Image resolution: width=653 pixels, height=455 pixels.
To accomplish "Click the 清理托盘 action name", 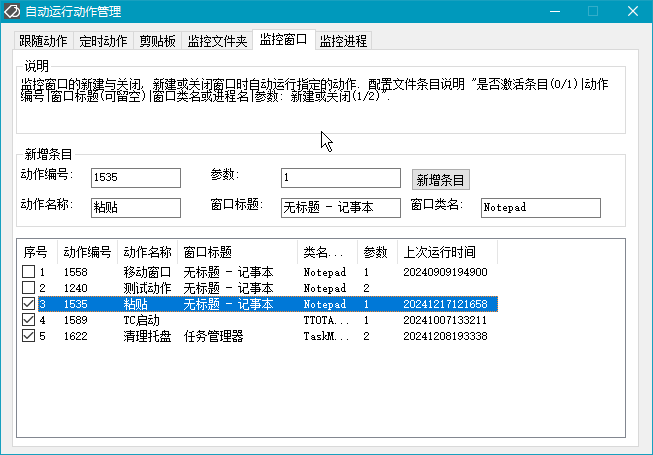I will click(x=147, y=336).
